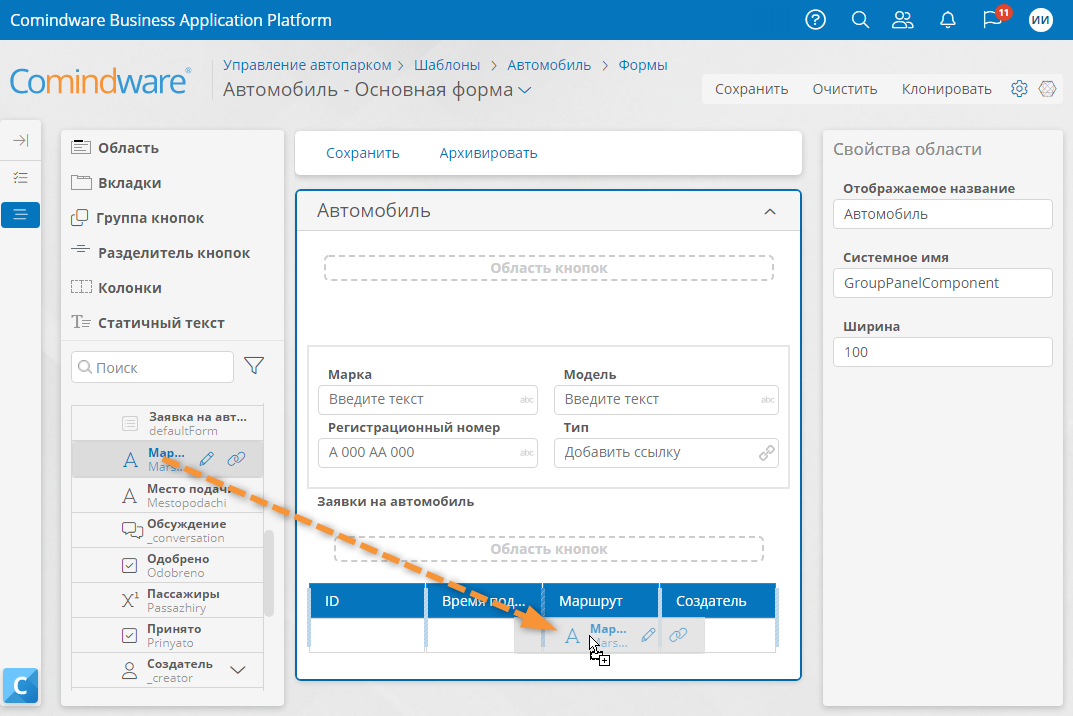The image size is (1073, 716).
Task: Click the Клонировать button
Action: (946, 89)
